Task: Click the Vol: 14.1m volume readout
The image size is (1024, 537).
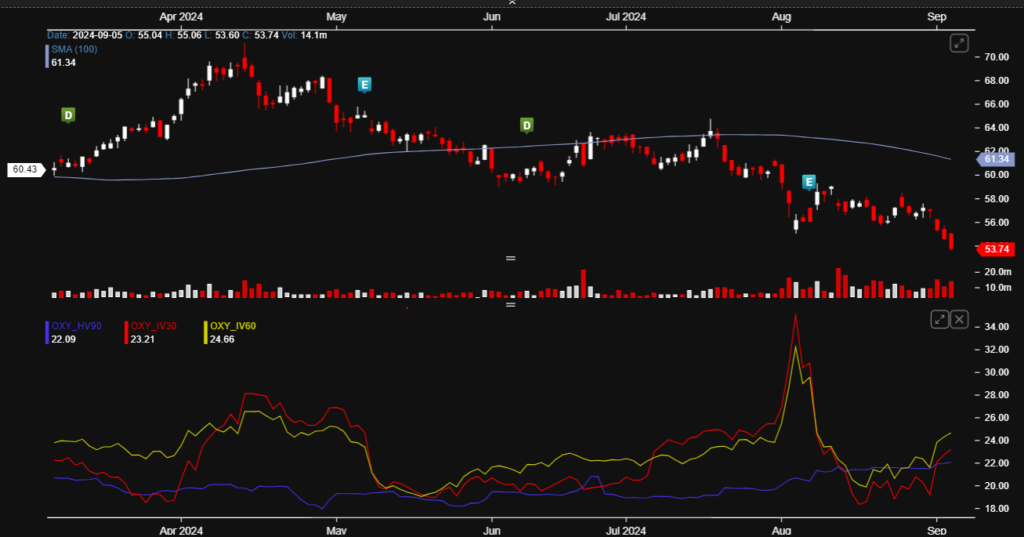Action: [304, 35]
